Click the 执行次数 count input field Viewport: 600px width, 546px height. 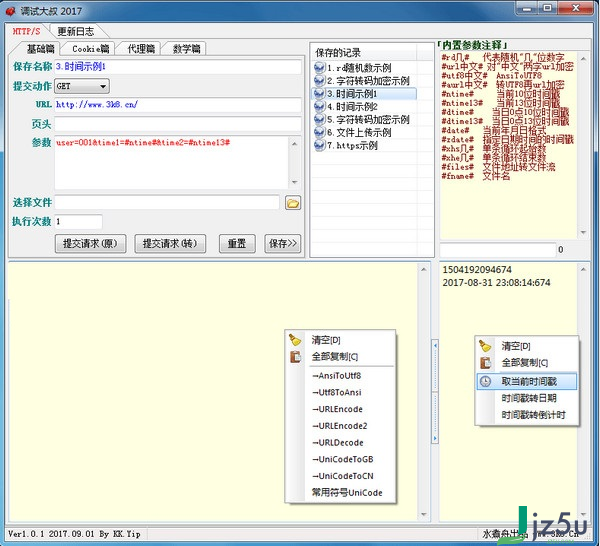[78, 221]
